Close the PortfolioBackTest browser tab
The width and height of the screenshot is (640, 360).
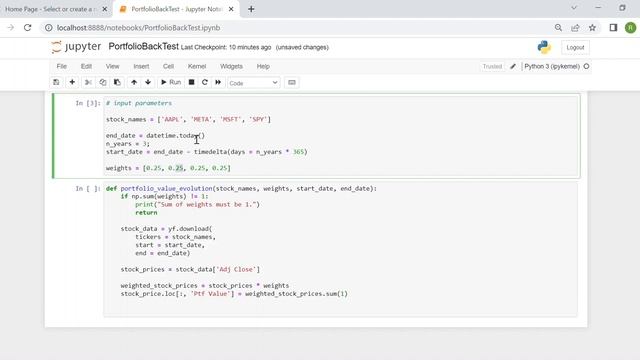pos(231,9)
